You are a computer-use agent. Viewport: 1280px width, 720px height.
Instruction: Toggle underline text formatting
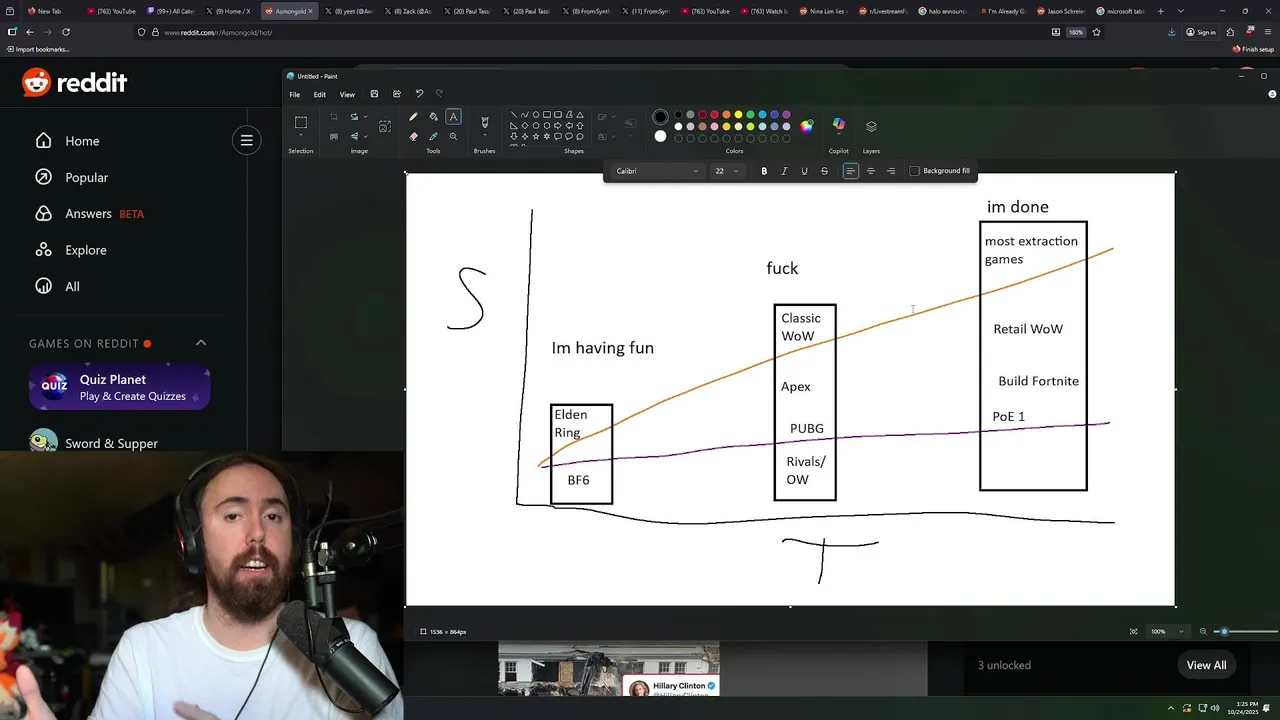(x=804, y=171)
